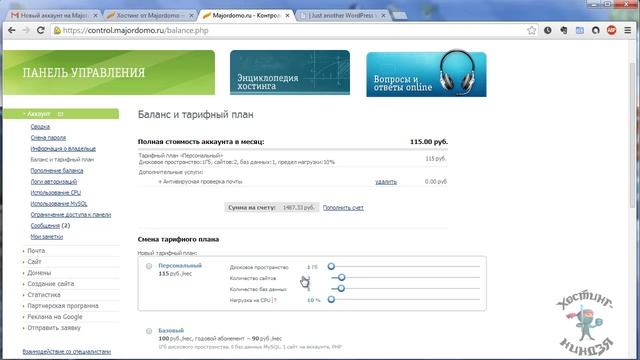Expand 'Реклама на Google' sidebar section

55,317
